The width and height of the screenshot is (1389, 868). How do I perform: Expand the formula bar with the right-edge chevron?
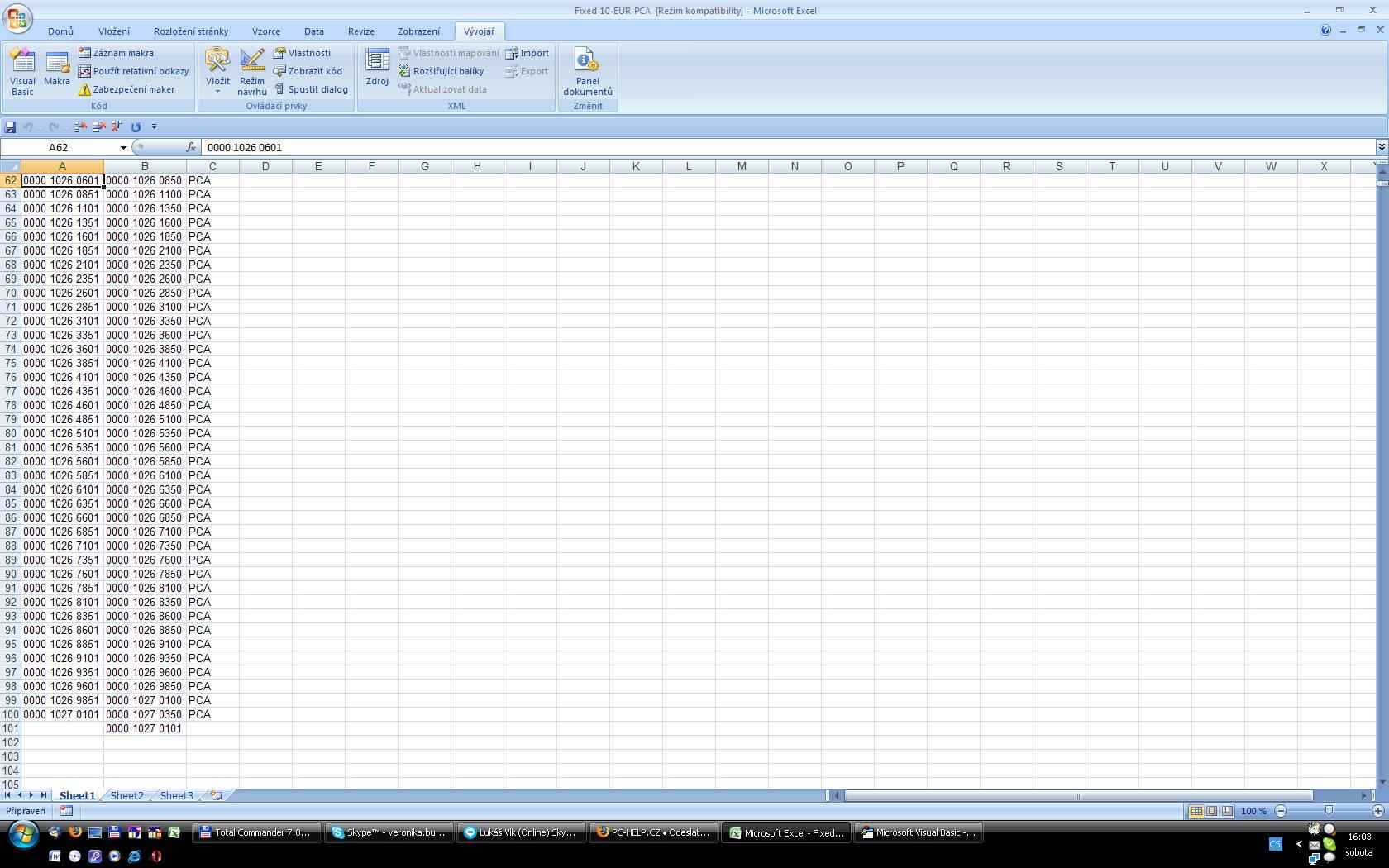tap(1381, 147)
